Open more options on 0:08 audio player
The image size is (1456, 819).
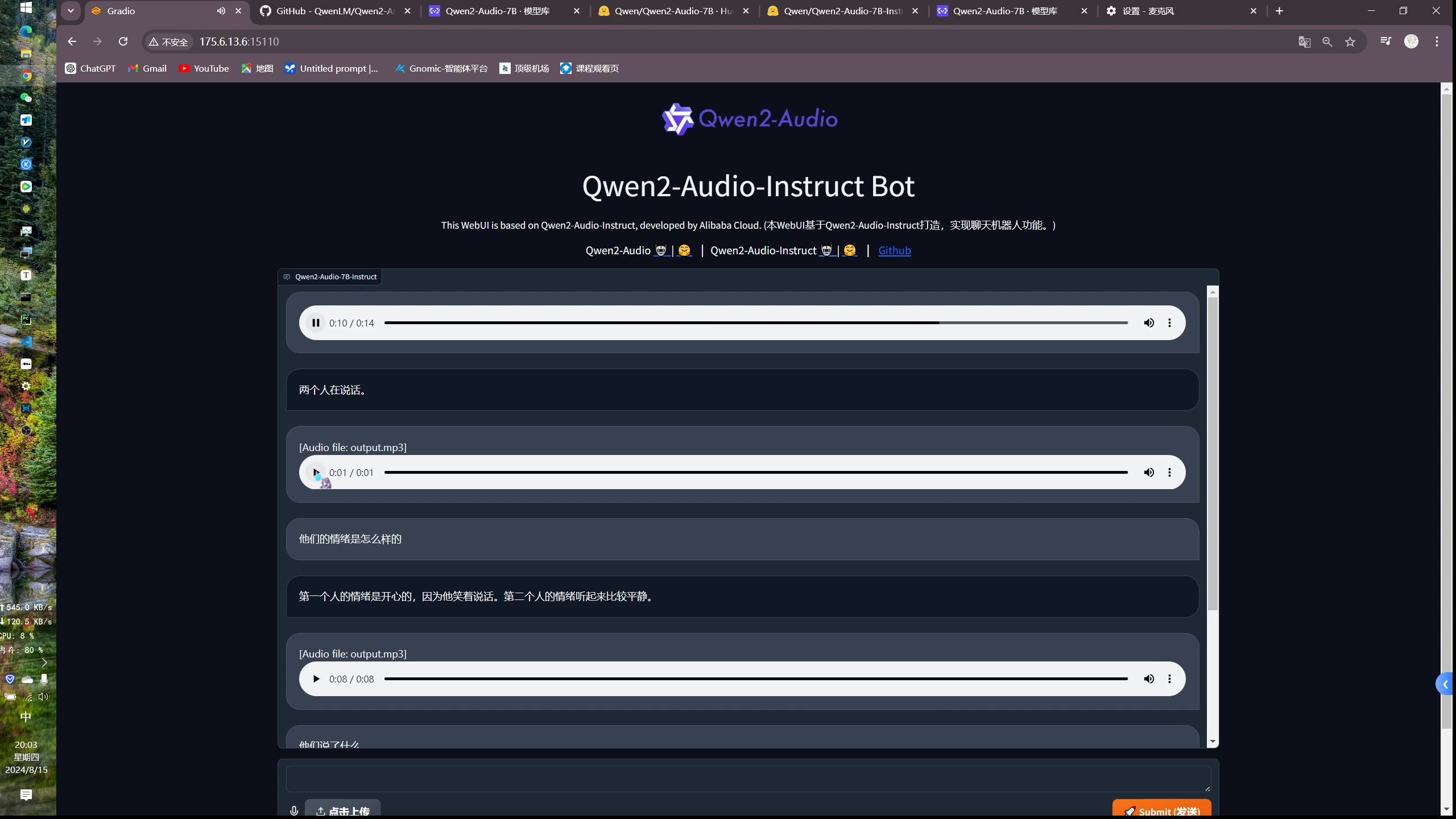pyautogui.click(x=1169, y=679)
